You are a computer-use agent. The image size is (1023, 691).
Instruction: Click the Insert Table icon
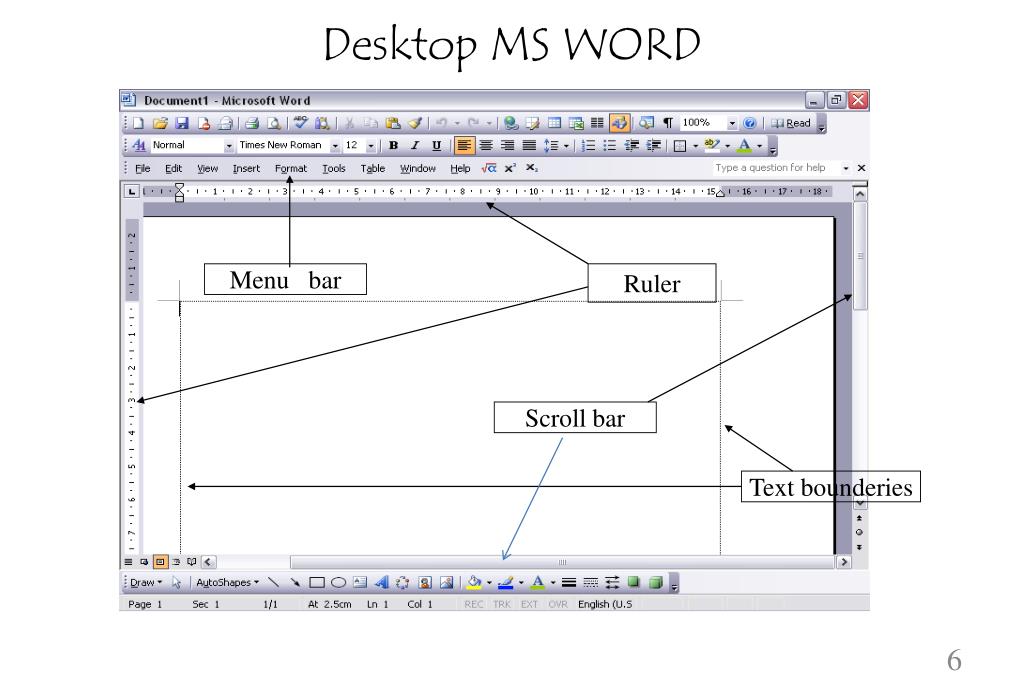(x=554, y=123)
